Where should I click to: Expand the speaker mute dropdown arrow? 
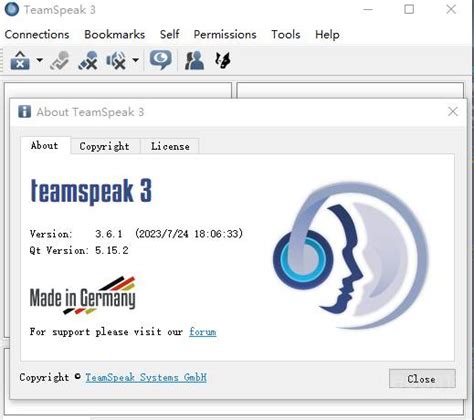point(135,60)
